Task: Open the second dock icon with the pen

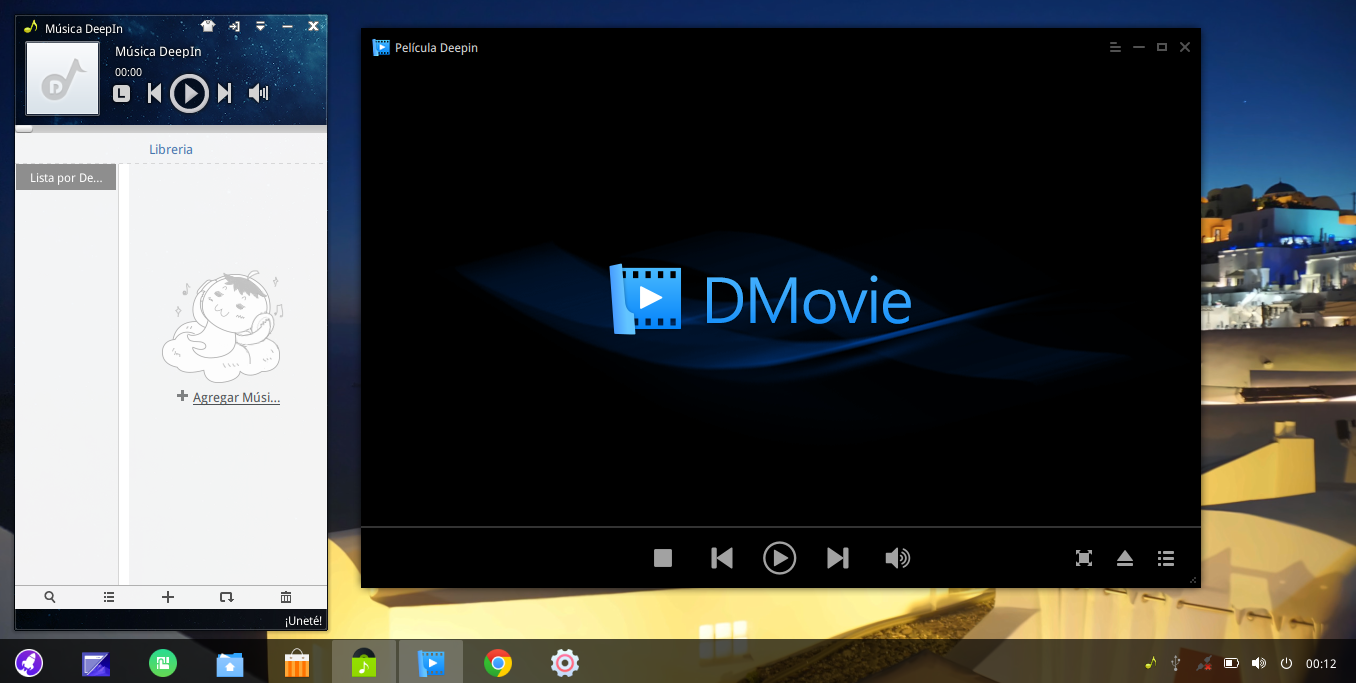Action: 97,662
